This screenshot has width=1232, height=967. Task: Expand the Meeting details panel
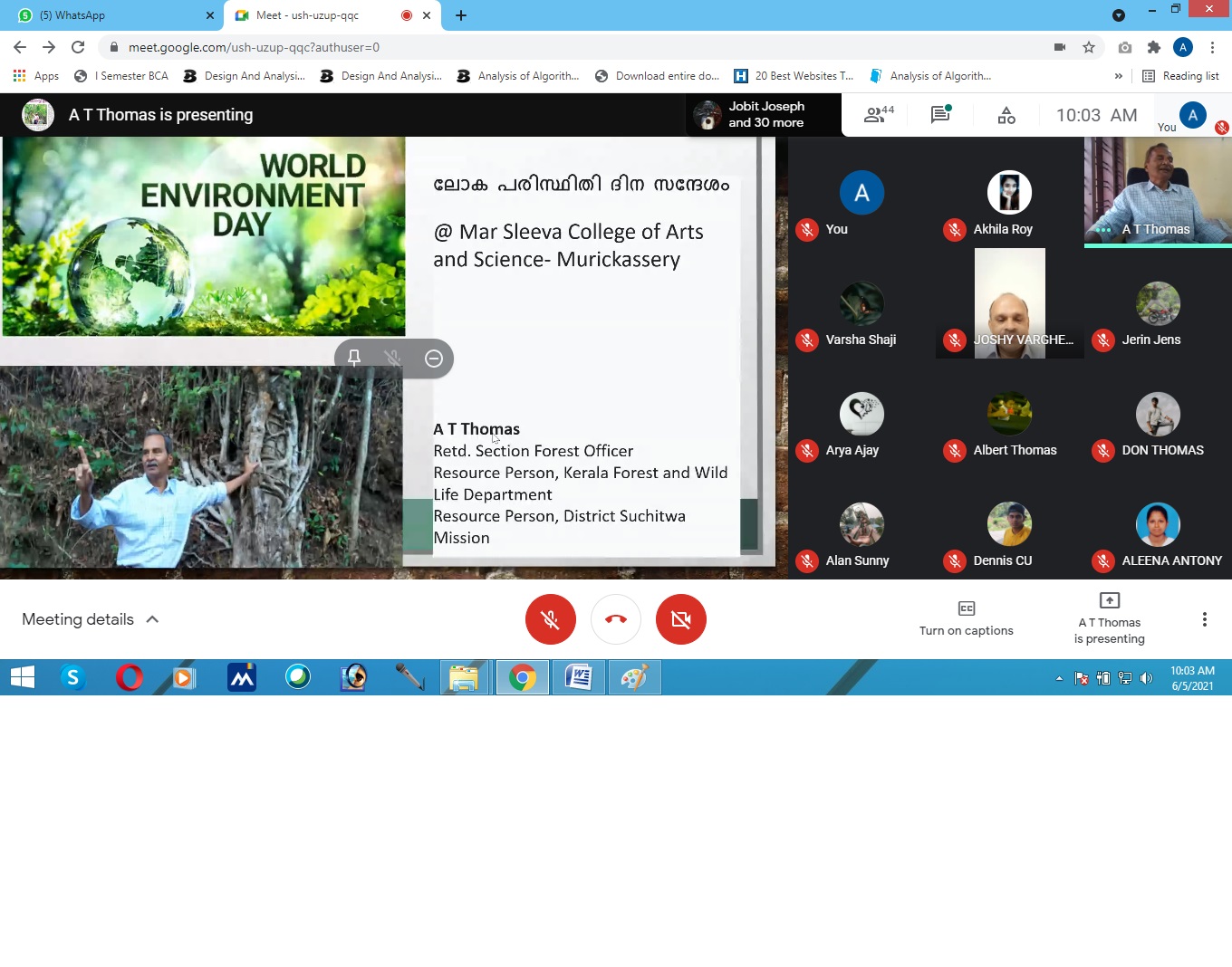tap(91, 619)
